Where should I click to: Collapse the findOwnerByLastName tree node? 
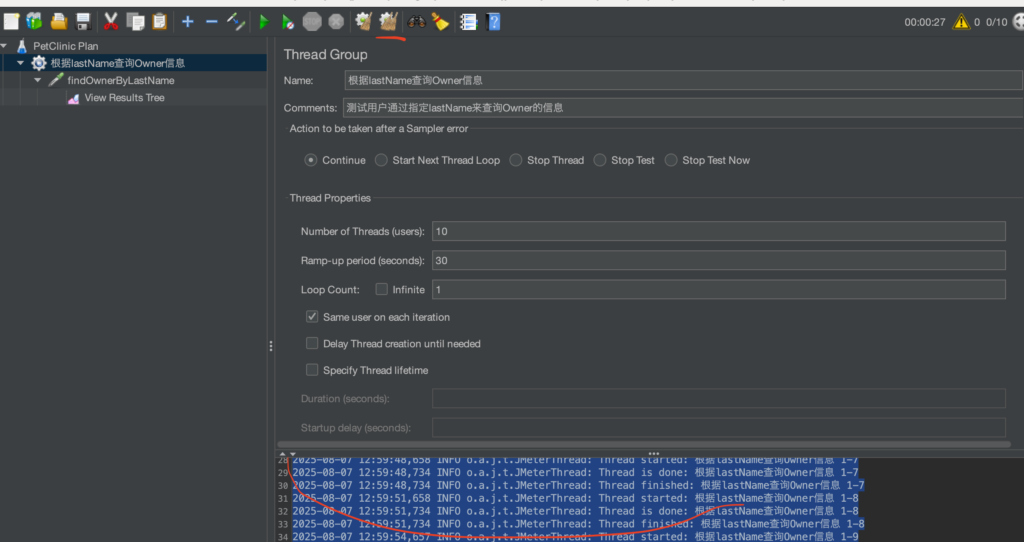pyautogui.click(x=37, y=80)
